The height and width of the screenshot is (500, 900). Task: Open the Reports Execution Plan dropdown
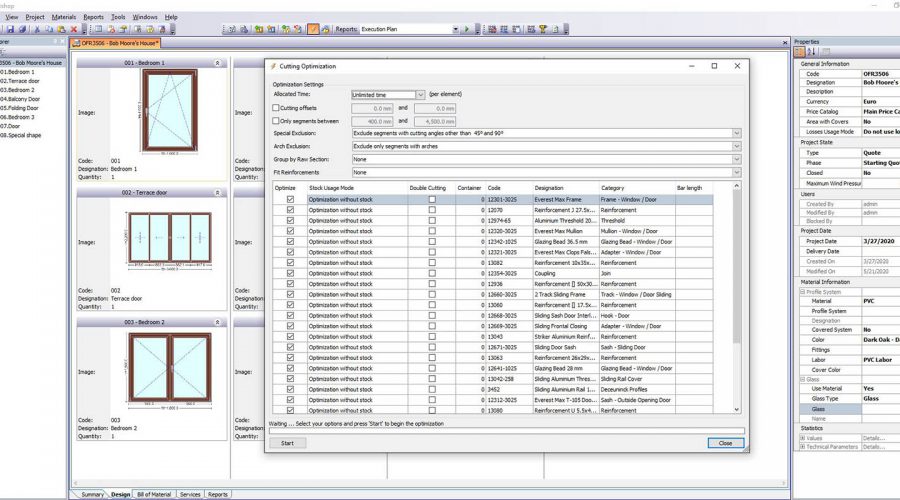click(455, 29)
